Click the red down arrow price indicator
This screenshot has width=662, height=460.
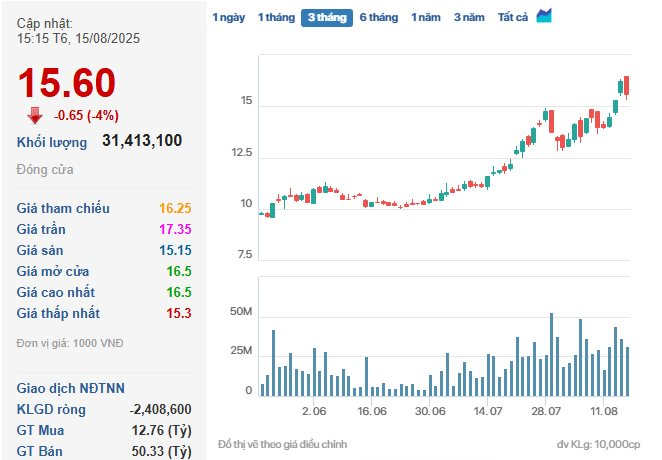click(35, 114)
